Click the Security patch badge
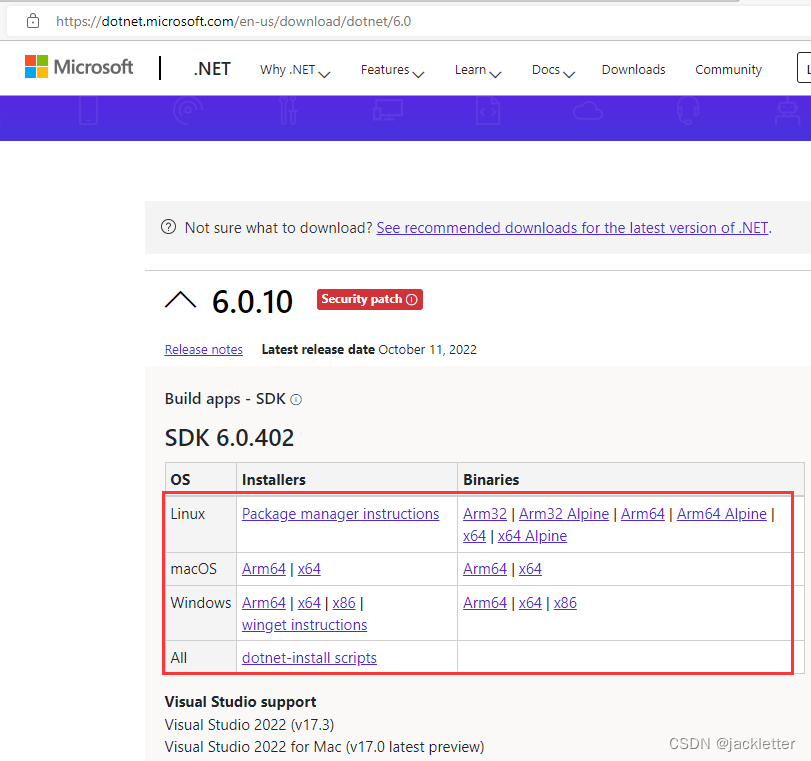 pos(370,299)
